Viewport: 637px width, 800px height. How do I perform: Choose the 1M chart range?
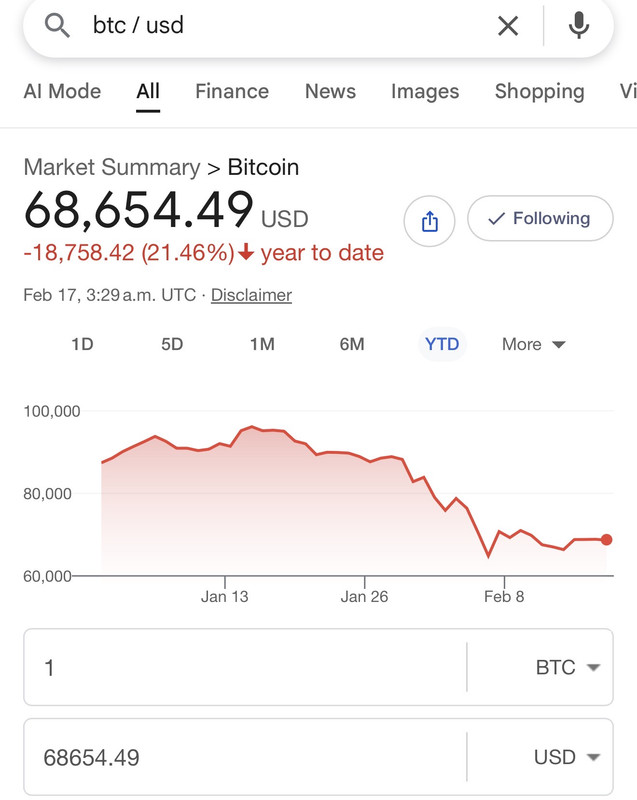[x=262, y=344]
